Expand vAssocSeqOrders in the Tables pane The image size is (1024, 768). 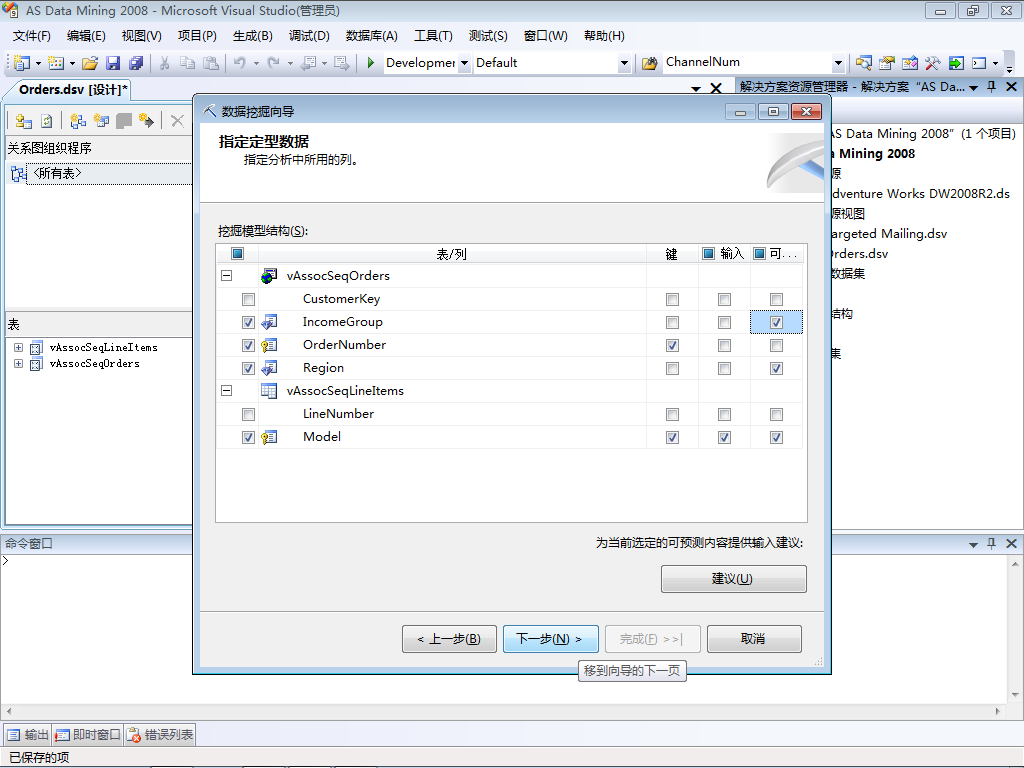18,364
